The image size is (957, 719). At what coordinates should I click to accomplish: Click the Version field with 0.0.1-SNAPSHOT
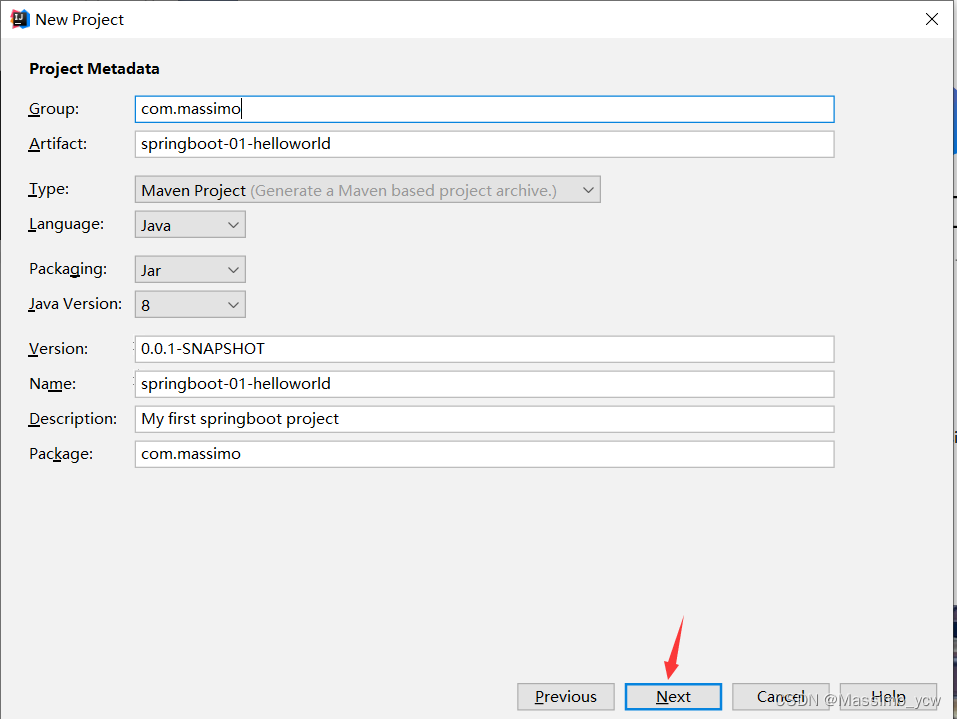click(484, 349)
